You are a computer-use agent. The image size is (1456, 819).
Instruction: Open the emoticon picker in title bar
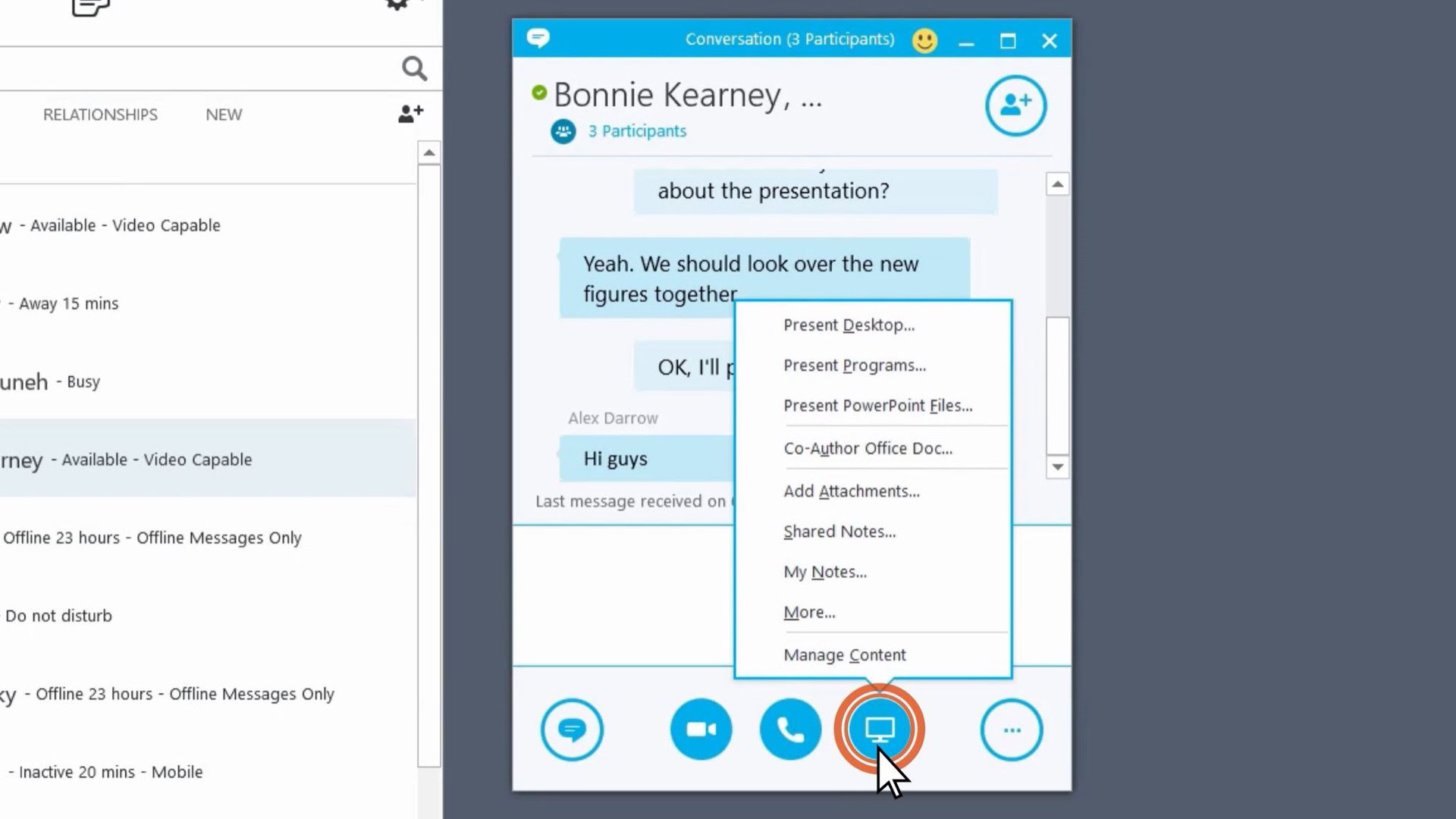point(924,40)
